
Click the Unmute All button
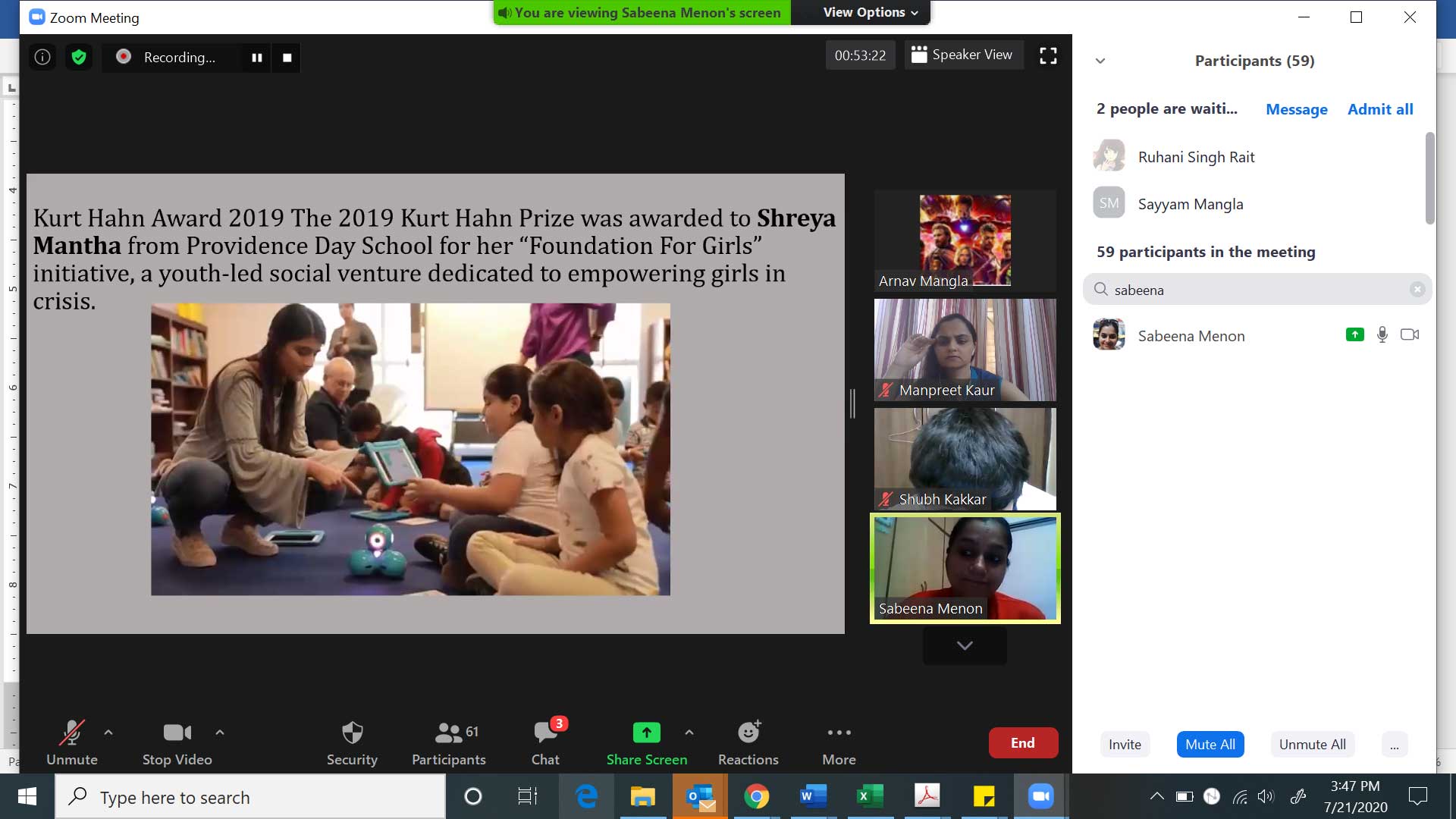point(1313,745)
